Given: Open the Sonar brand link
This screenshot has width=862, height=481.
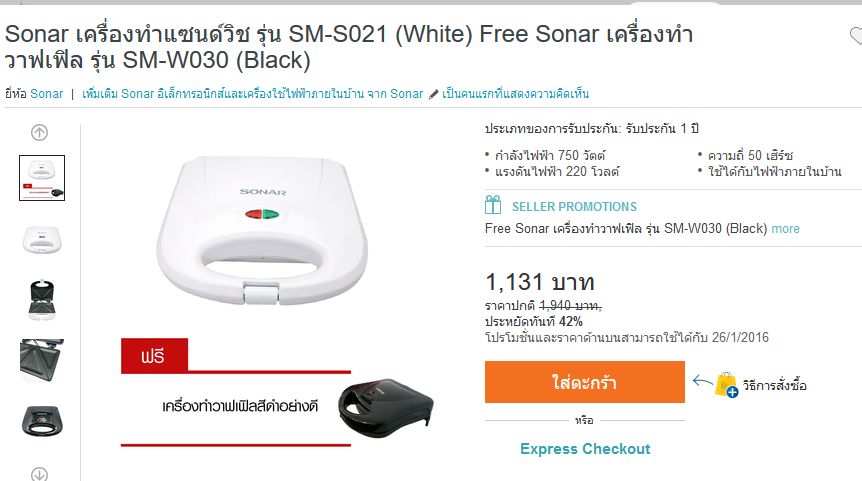Looking at the screenshot, I should click(x=47, y=94).
